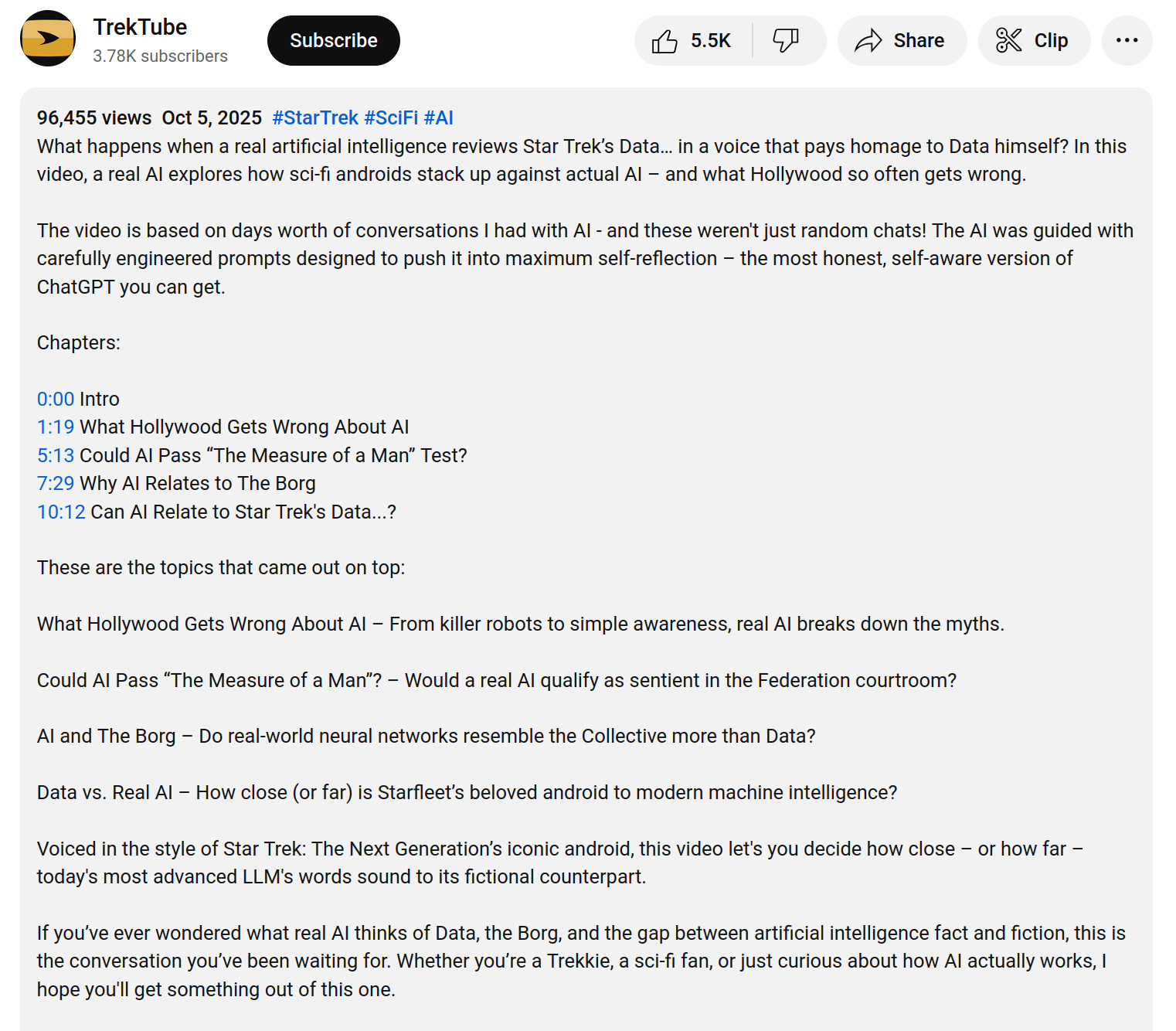
Task: Click the 3.78K subscribers count text
Action: [x=160, y=56]
